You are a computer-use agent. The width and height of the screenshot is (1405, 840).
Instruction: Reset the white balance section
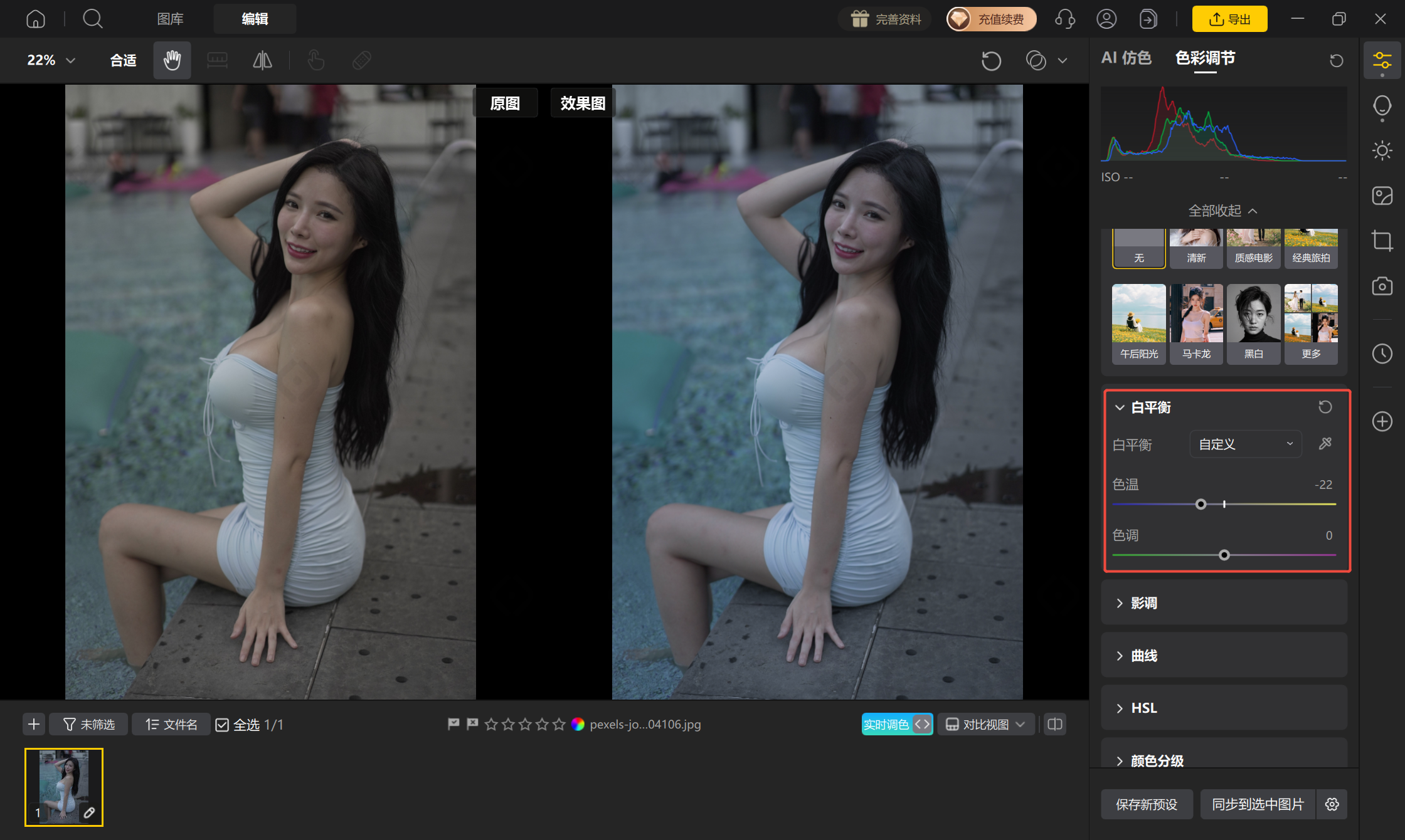[1325, 407]
